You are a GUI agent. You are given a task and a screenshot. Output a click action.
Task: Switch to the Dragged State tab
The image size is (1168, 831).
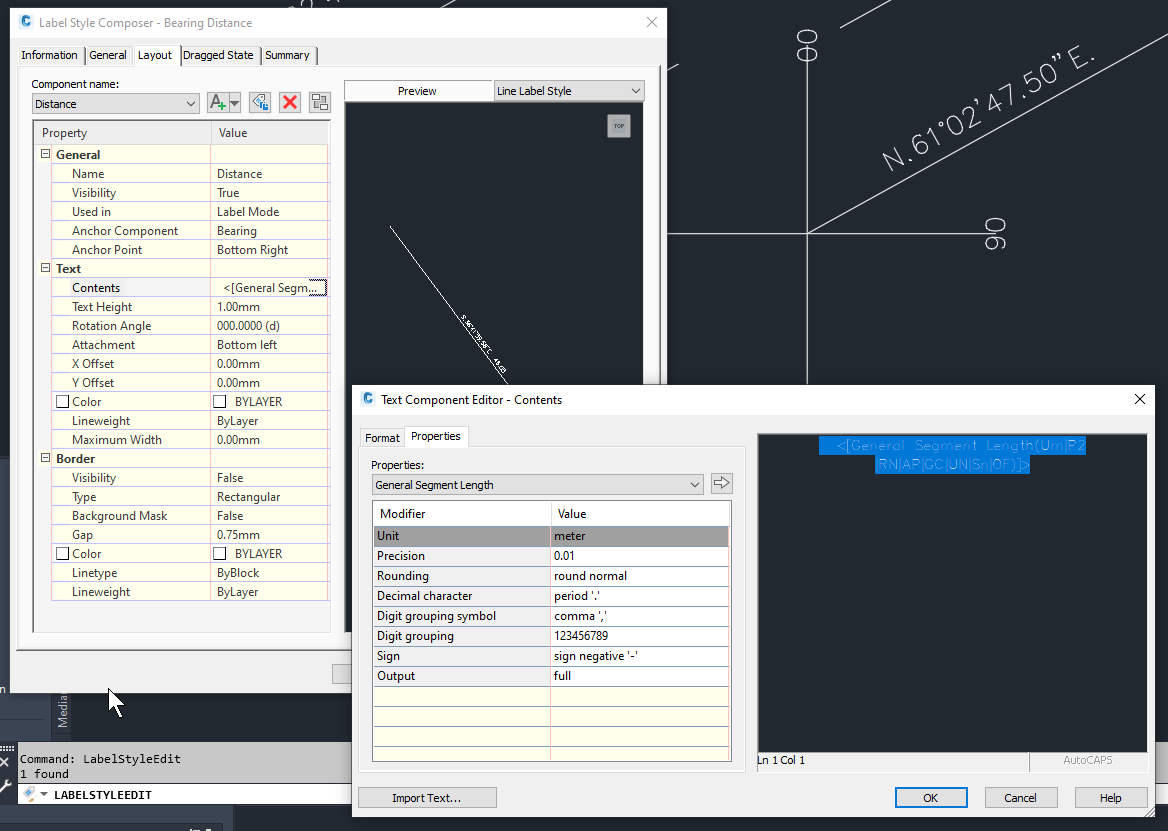(218, 56)
